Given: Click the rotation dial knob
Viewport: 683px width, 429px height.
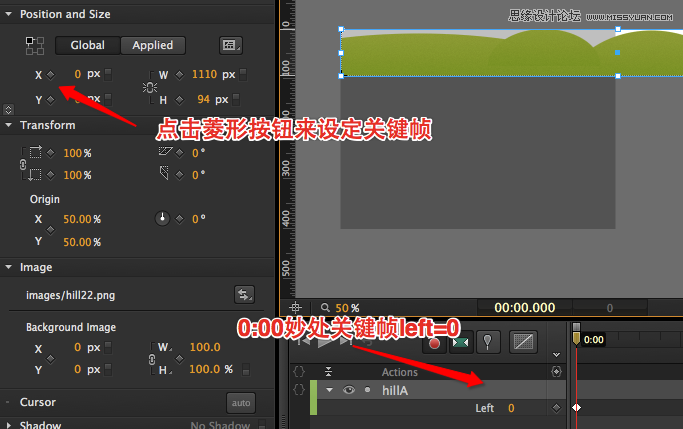Looking at the screenshot, I should tap(162, 218).
